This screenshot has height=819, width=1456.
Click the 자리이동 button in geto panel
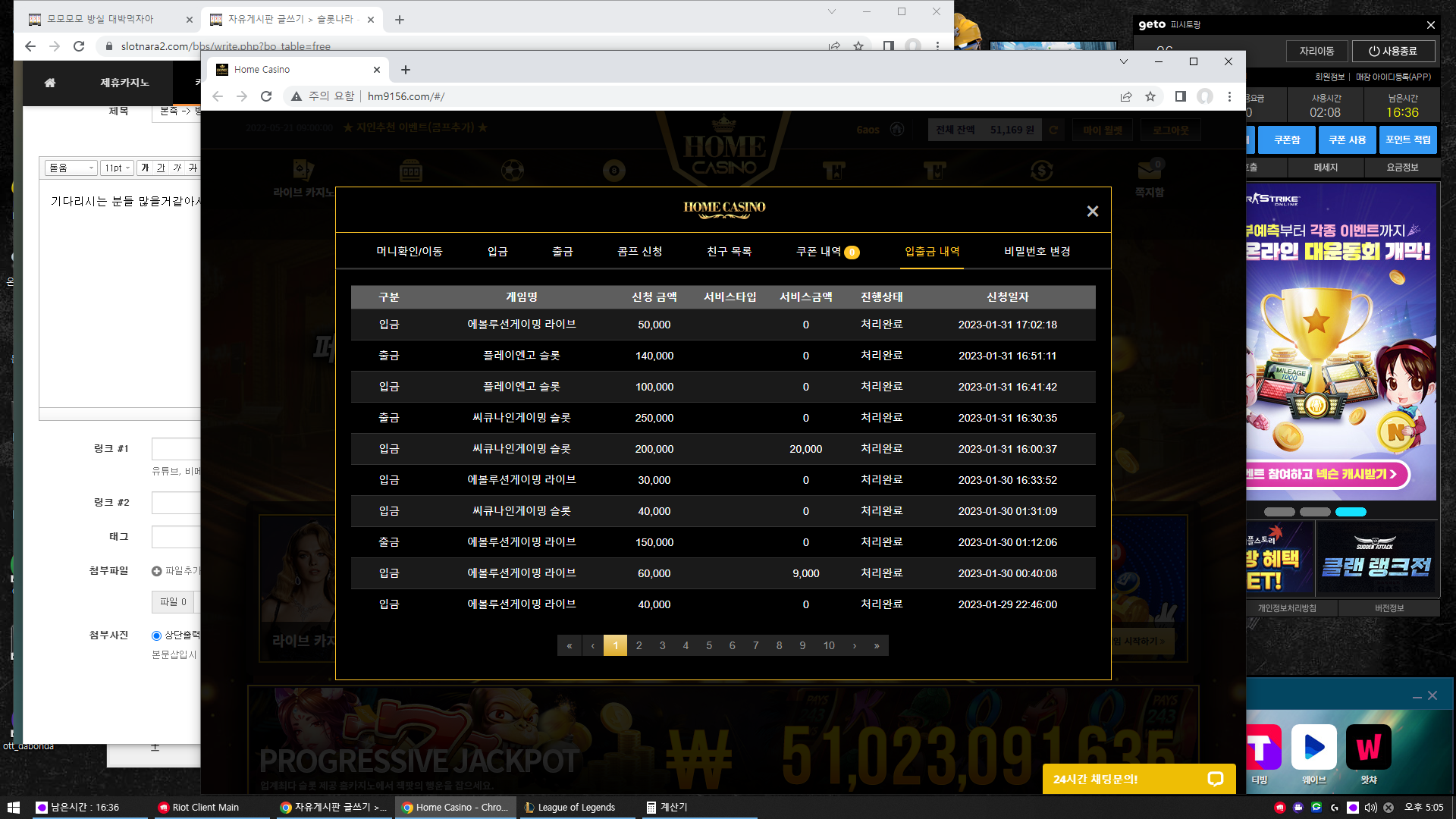(1317, 52)
